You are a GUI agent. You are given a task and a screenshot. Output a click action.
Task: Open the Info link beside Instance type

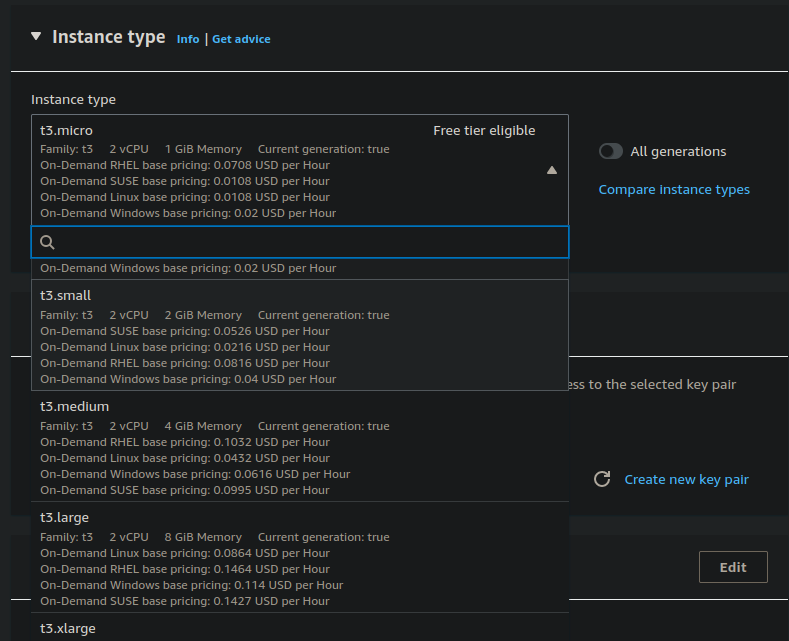click(188, 39)
